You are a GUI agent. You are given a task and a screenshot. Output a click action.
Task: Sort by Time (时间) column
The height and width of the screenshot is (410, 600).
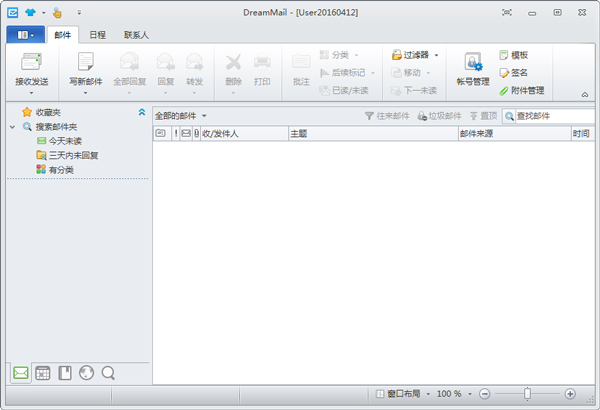point(583,134)
